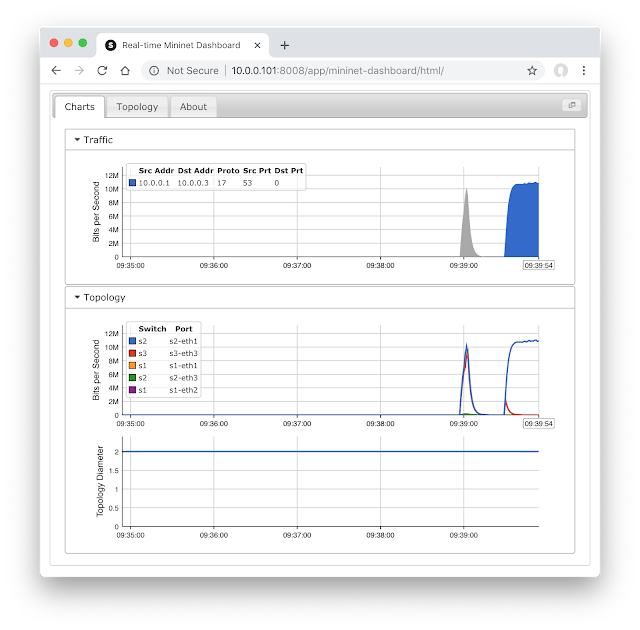Click the s1-eth2 port legend entry
The image size is (640, 630).
183,390
